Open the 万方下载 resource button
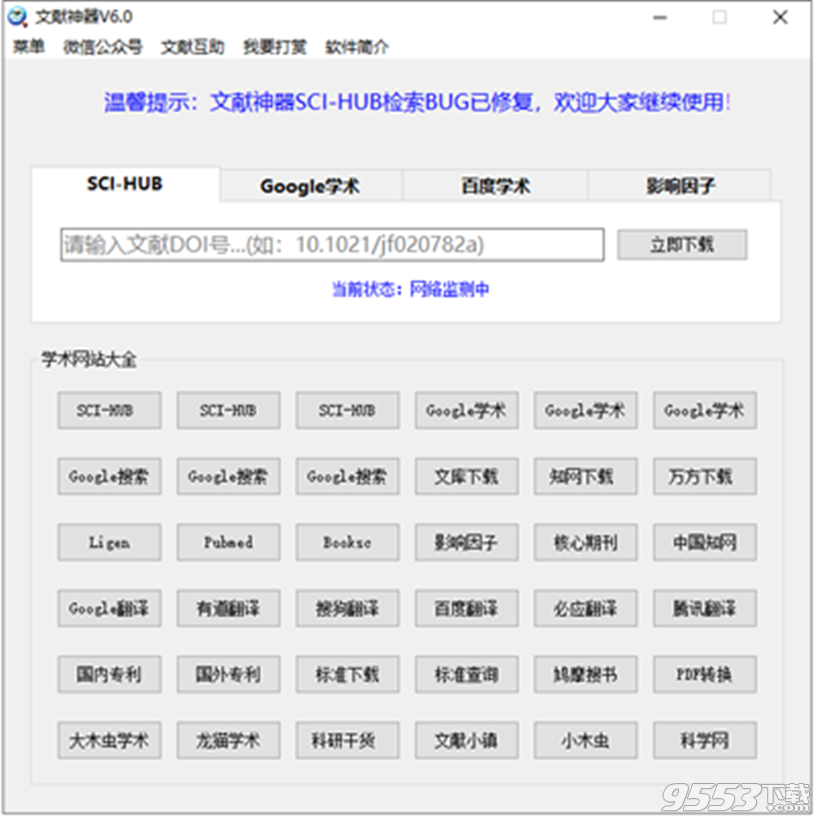Viewport: 815px width, 817px height. (703, 476)
